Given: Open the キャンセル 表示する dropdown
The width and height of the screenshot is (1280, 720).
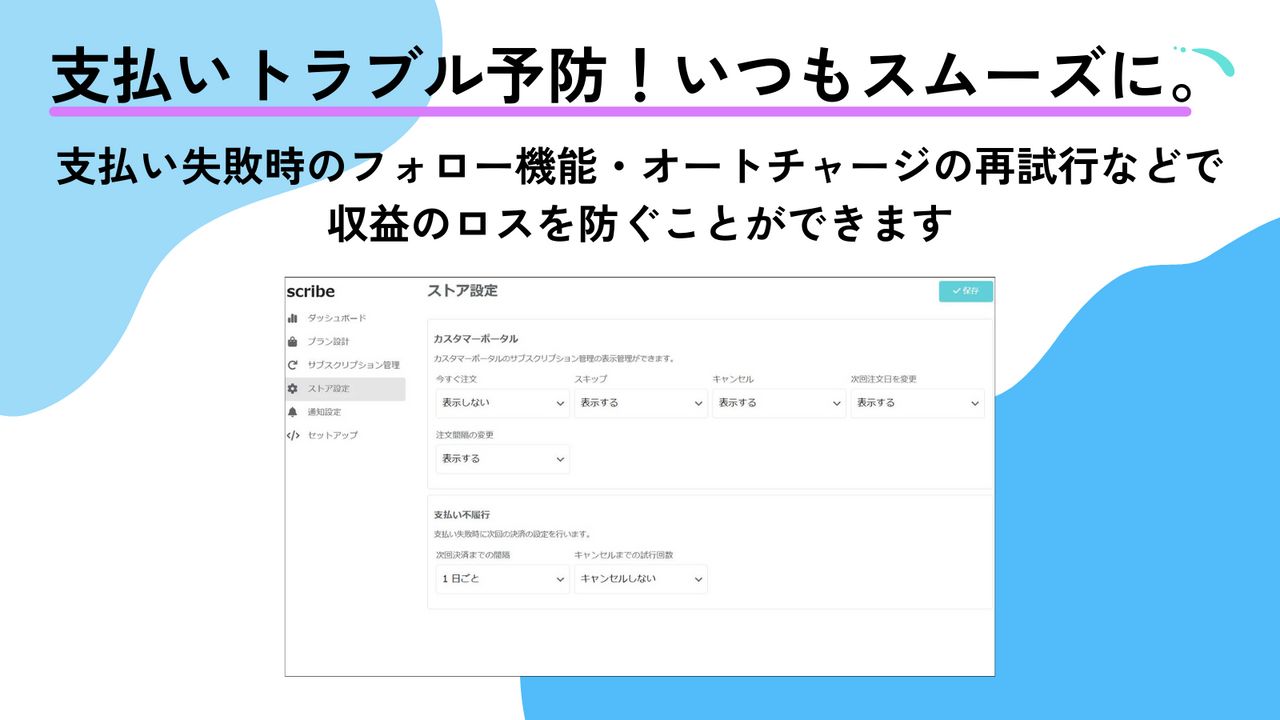Looking at the screenshot, I should point(779,403).
